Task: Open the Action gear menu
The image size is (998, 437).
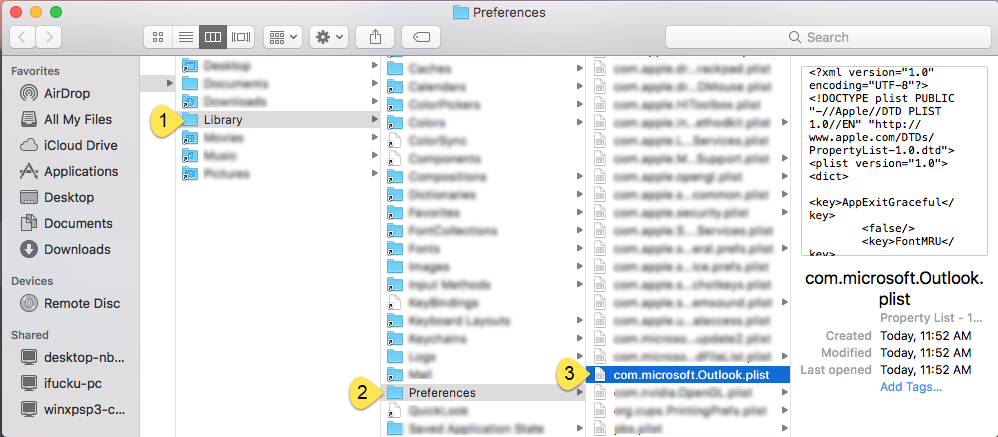Action: tap(328, 38)
